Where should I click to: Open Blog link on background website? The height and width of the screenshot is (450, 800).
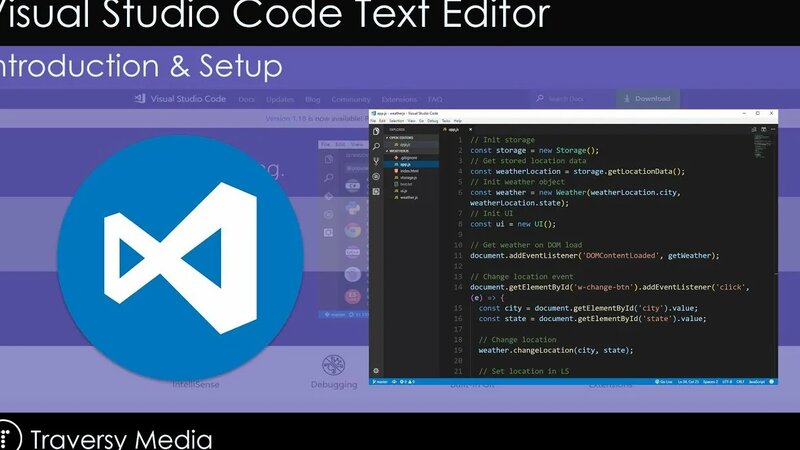pyautogui.click(x=313, y=99)
